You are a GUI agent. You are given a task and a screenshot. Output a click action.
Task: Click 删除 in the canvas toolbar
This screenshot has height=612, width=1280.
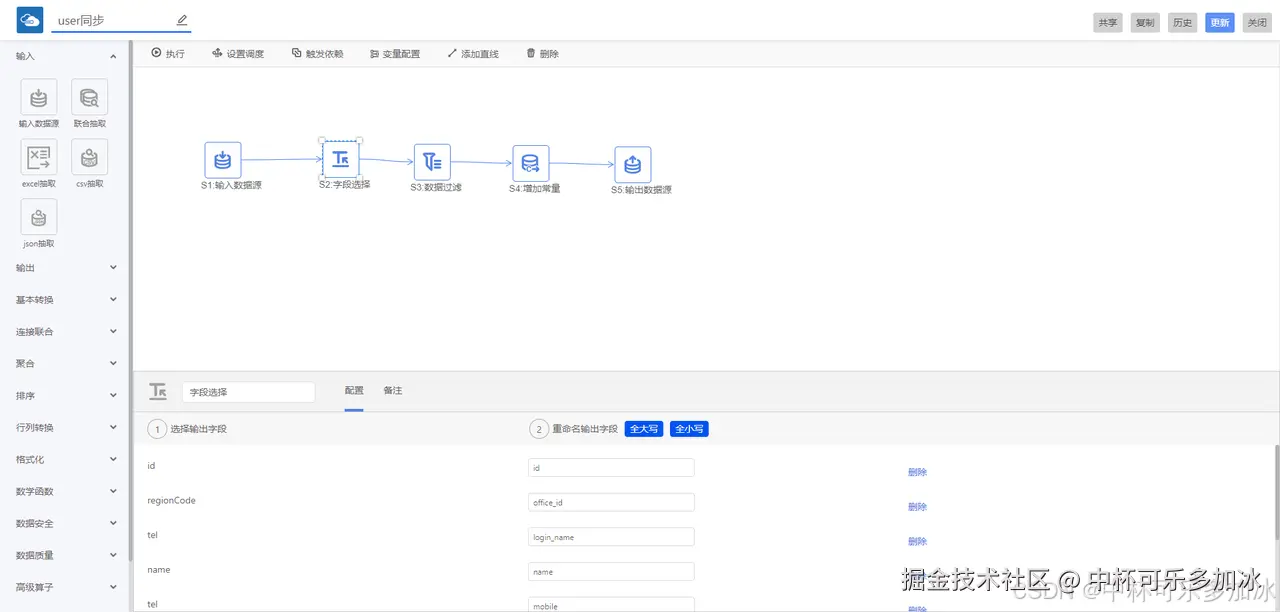coord(543,53)
